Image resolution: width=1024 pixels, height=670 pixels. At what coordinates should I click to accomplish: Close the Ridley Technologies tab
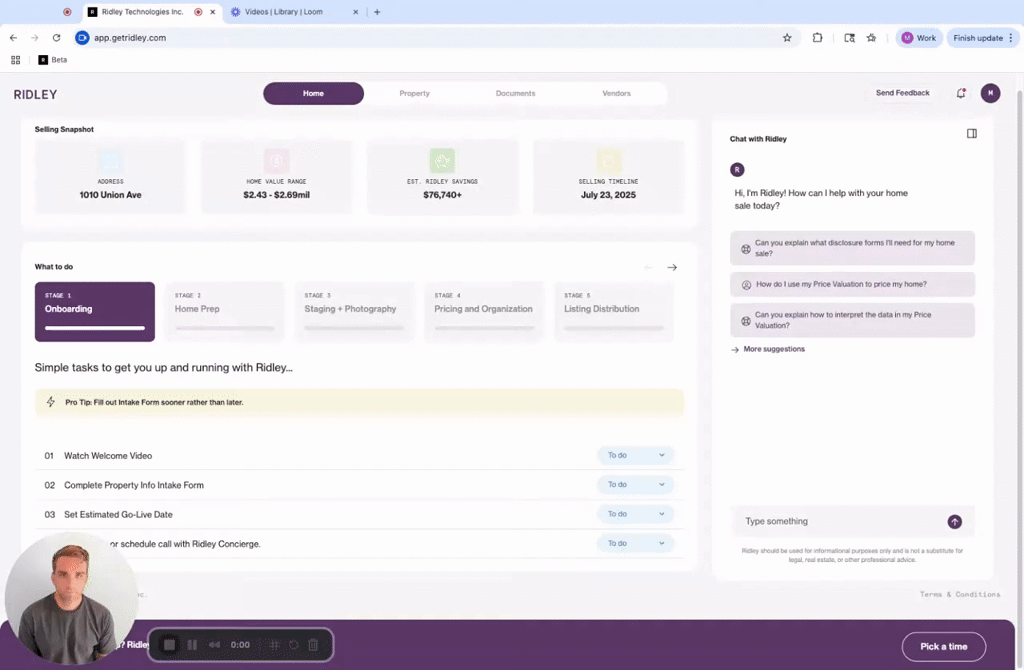(212, 12)
